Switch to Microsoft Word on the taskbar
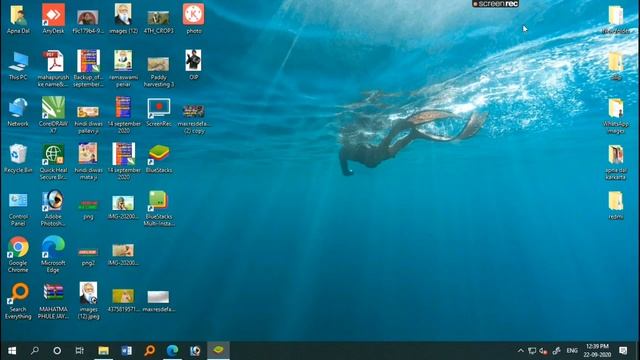Screen dimensions: 640x360 127,351
